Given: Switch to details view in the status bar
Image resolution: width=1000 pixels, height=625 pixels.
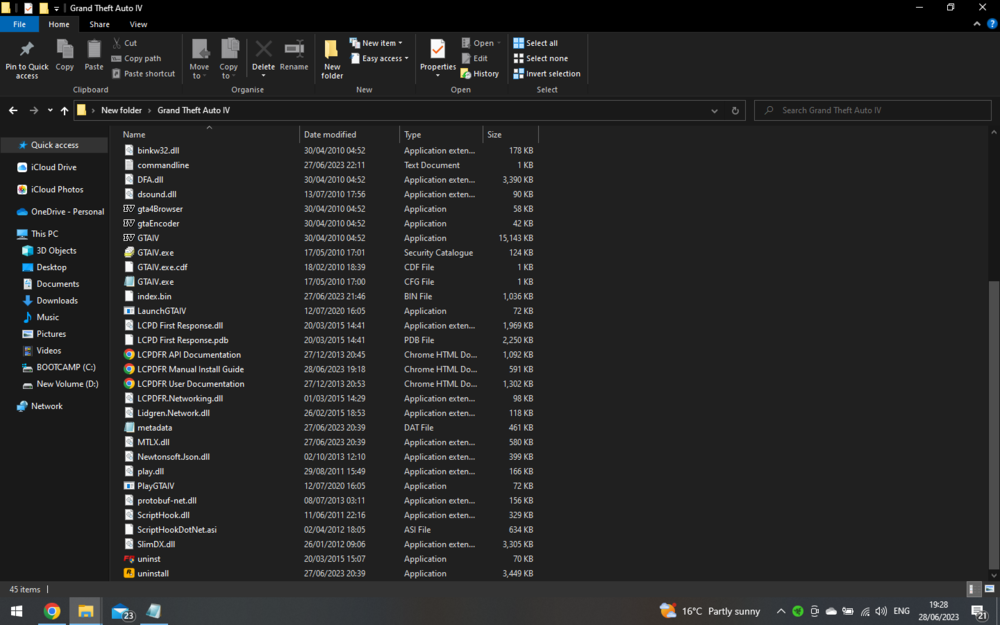Looking at the screenshot, I should (x=969, y=589).
